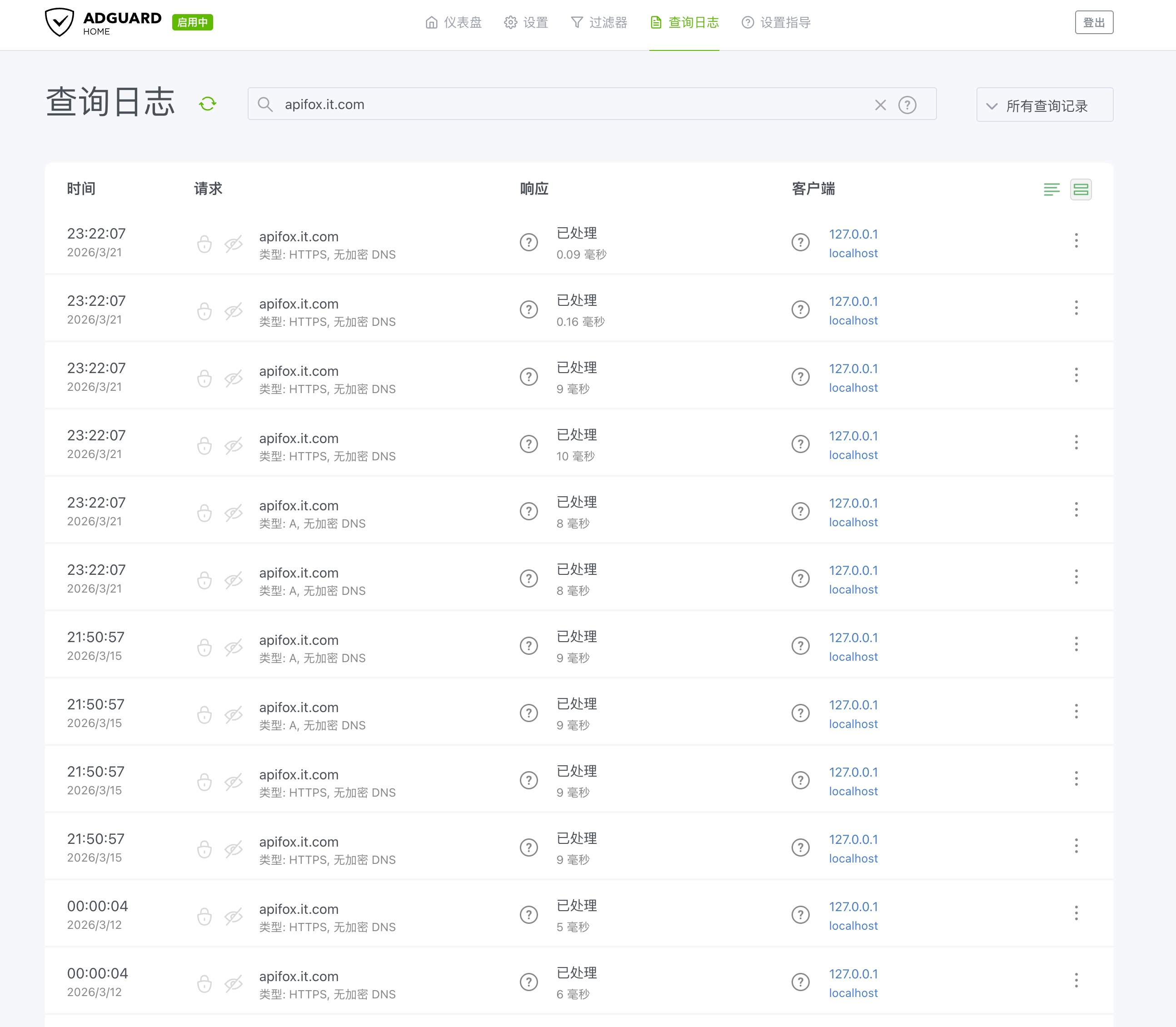The width and height of the screenshot is (1176, 1027).
Task: Open the response info icon on first row
Action: (x=528, y=242)
